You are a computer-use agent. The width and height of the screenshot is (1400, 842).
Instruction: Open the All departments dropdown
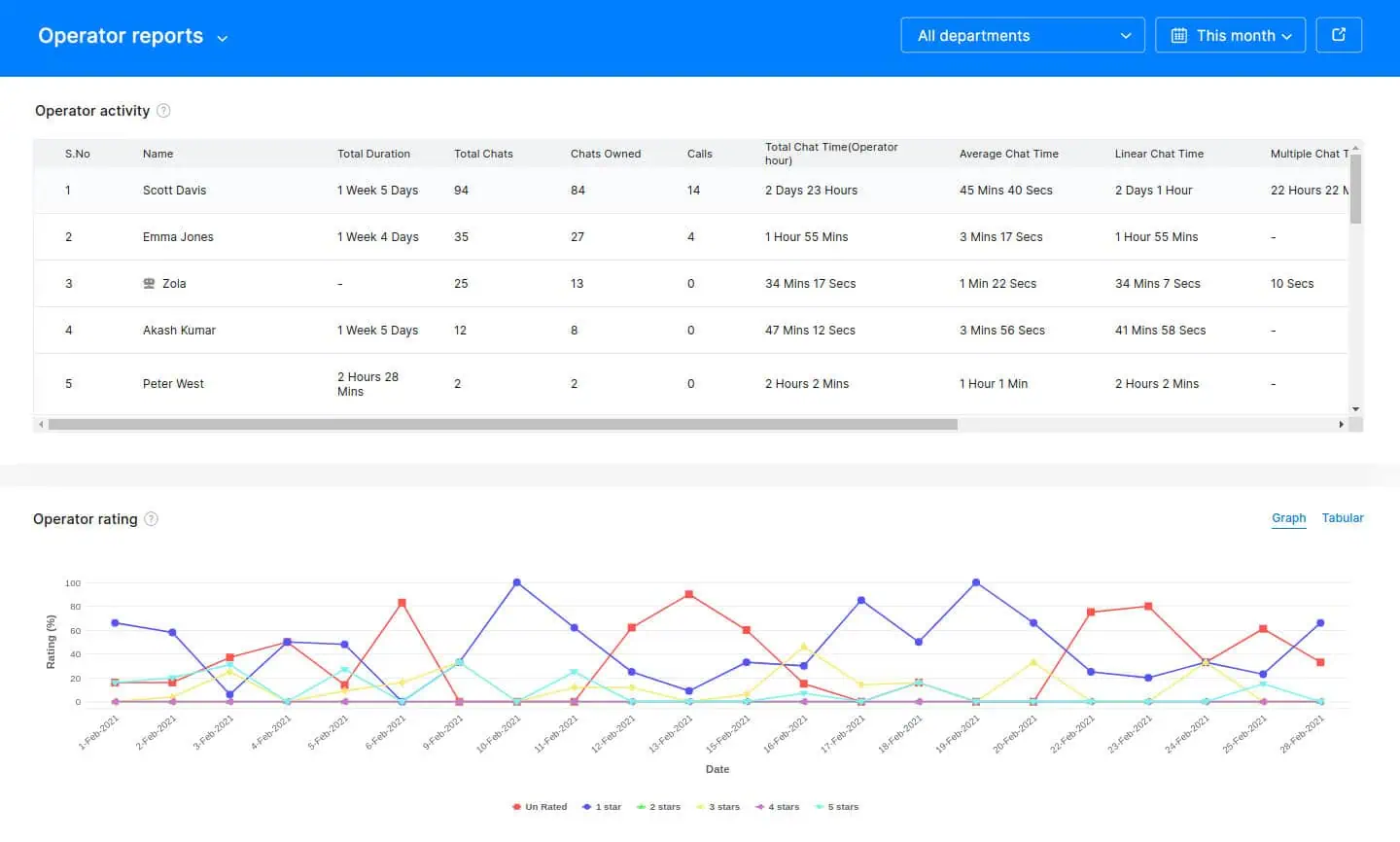(x=1022, y=36)
